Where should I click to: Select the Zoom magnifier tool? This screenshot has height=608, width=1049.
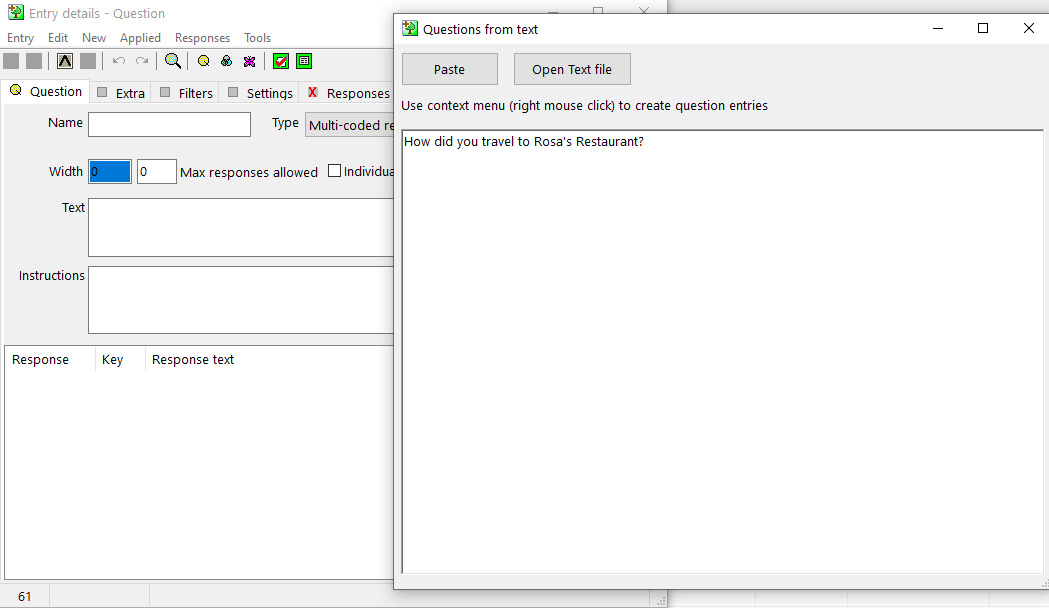(x=173, y=61)
